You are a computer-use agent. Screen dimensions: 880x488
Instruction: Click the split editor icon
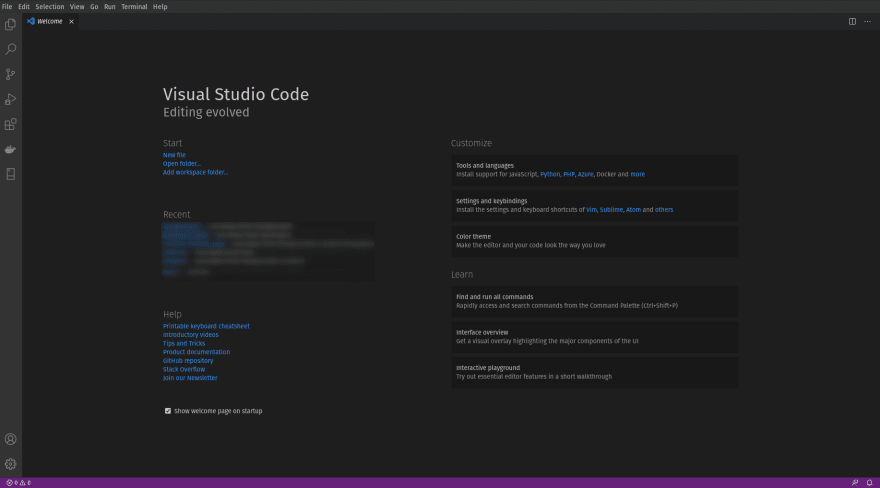(852, 21)
